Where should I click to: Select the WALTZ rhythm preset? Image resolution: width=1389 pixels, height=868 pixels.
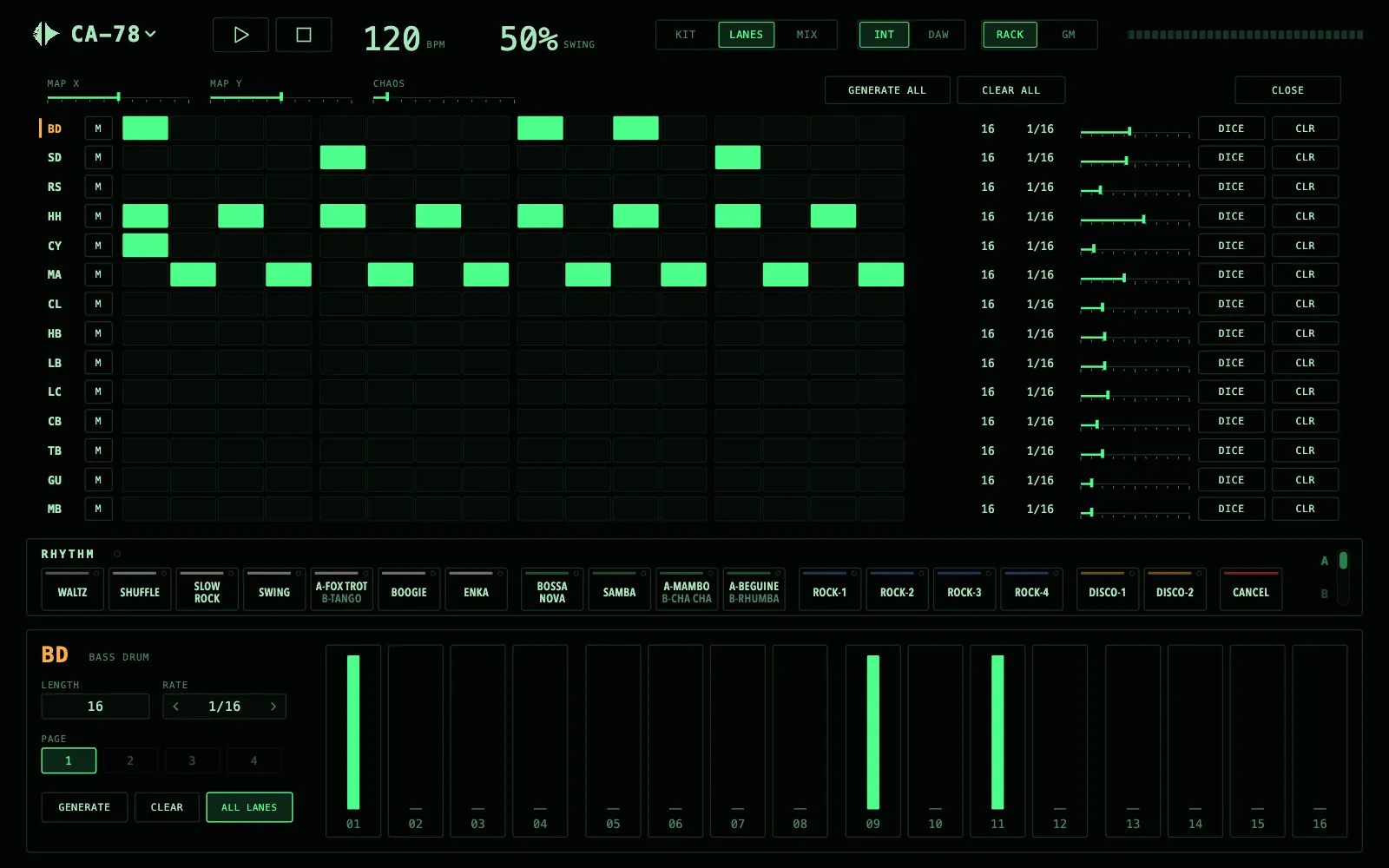coord(72,589)
